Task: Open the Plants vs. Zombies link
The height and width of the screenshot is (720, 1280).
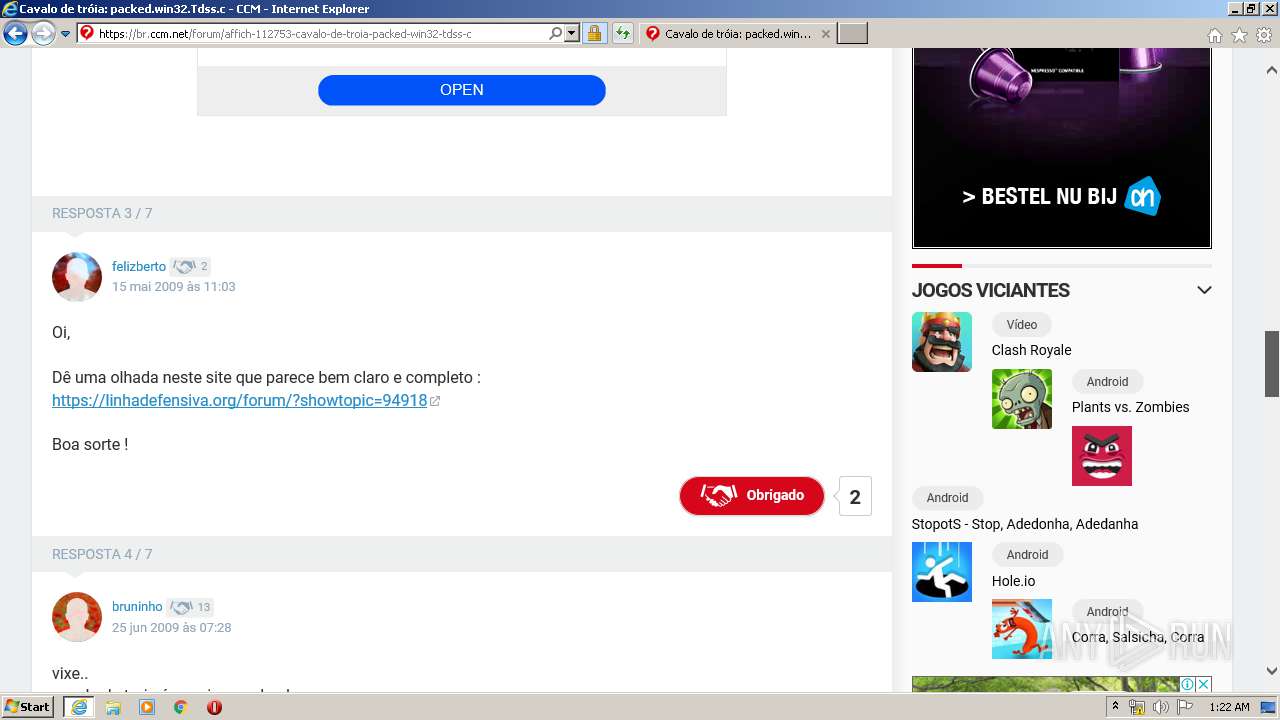Action: click(x=1130, y=407)
